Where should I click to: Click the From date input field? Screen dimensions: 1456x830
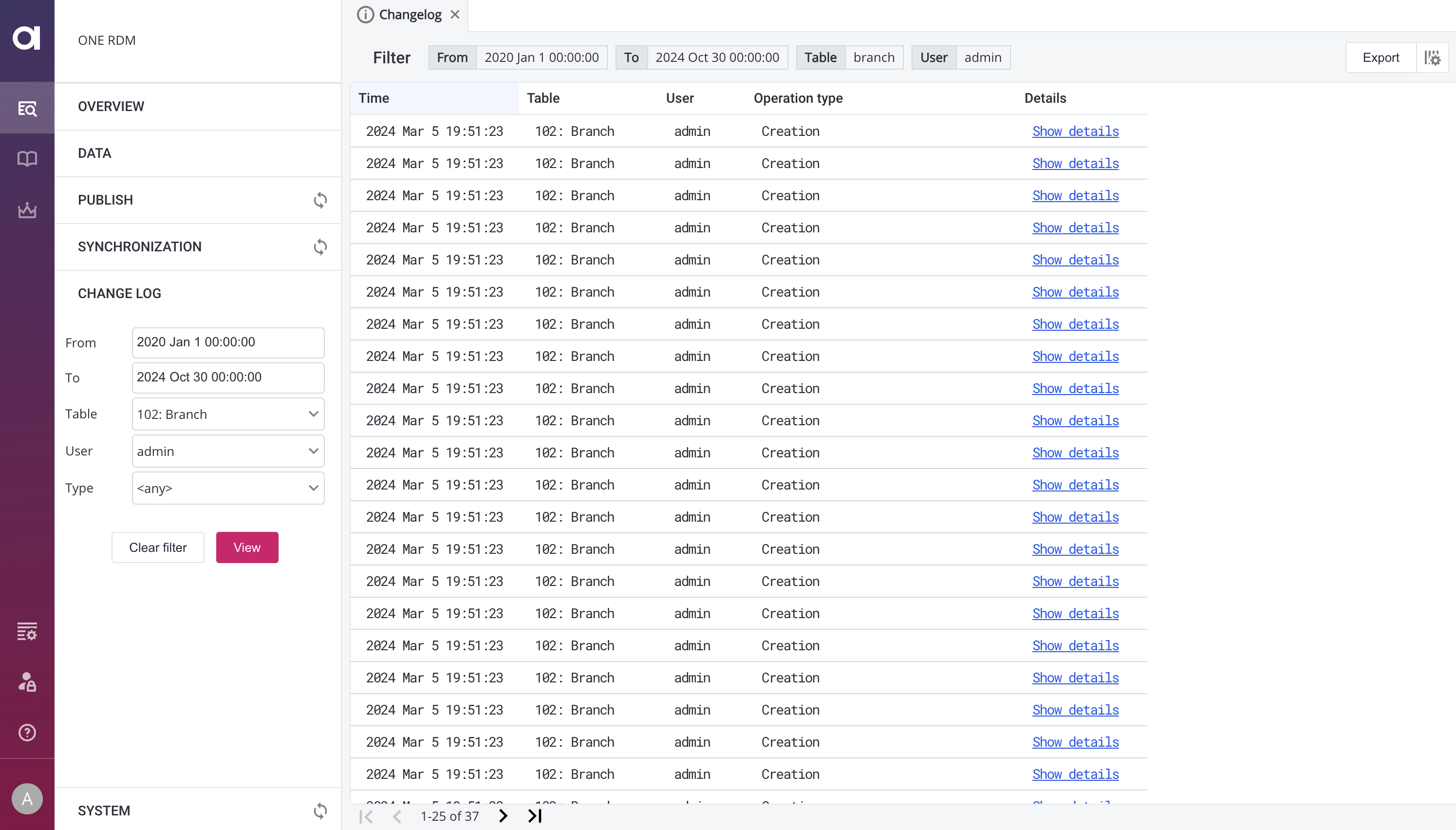coord(227,342)
